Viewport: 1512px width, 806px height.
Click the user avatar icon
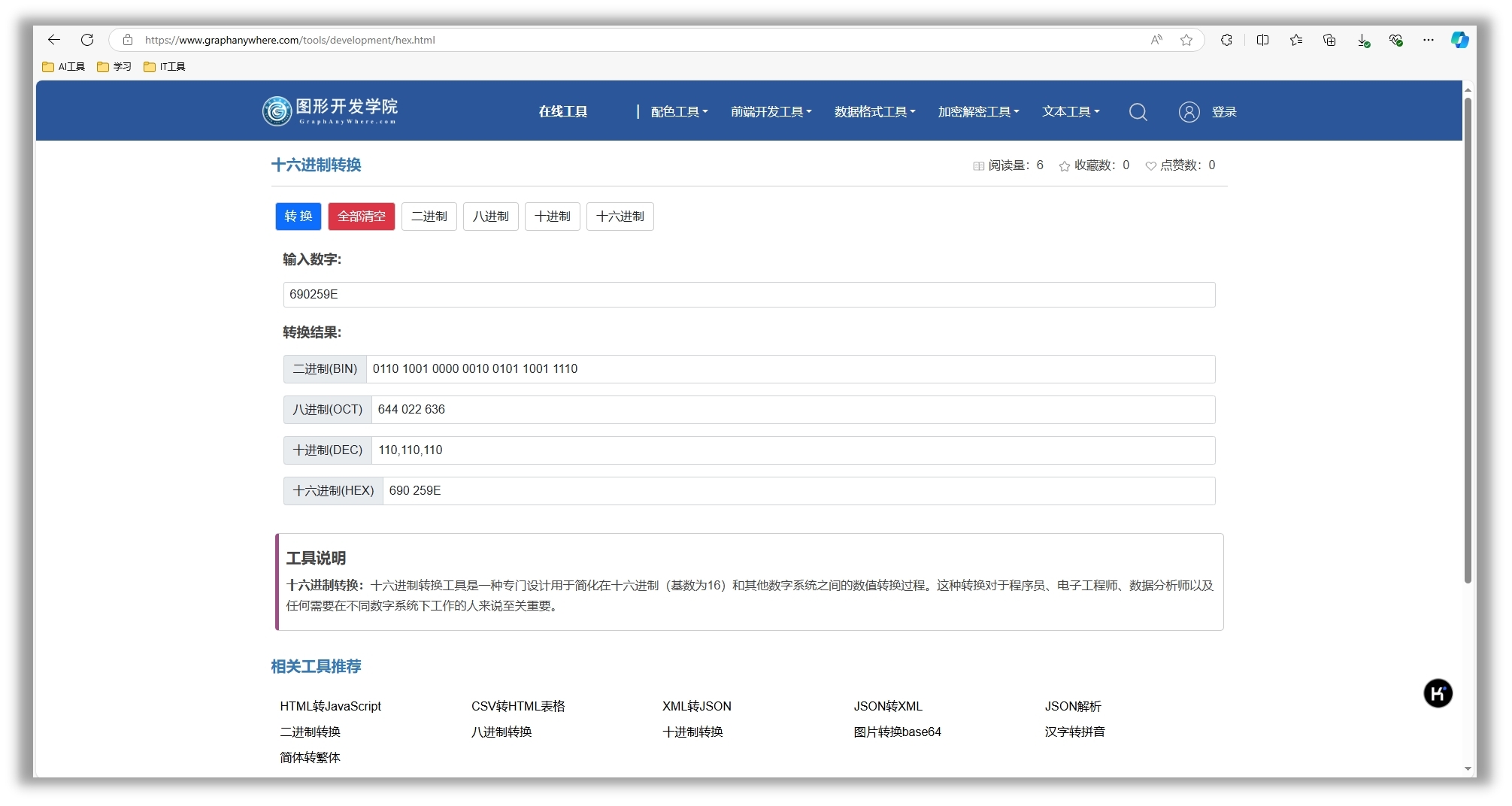point(1189,112)
